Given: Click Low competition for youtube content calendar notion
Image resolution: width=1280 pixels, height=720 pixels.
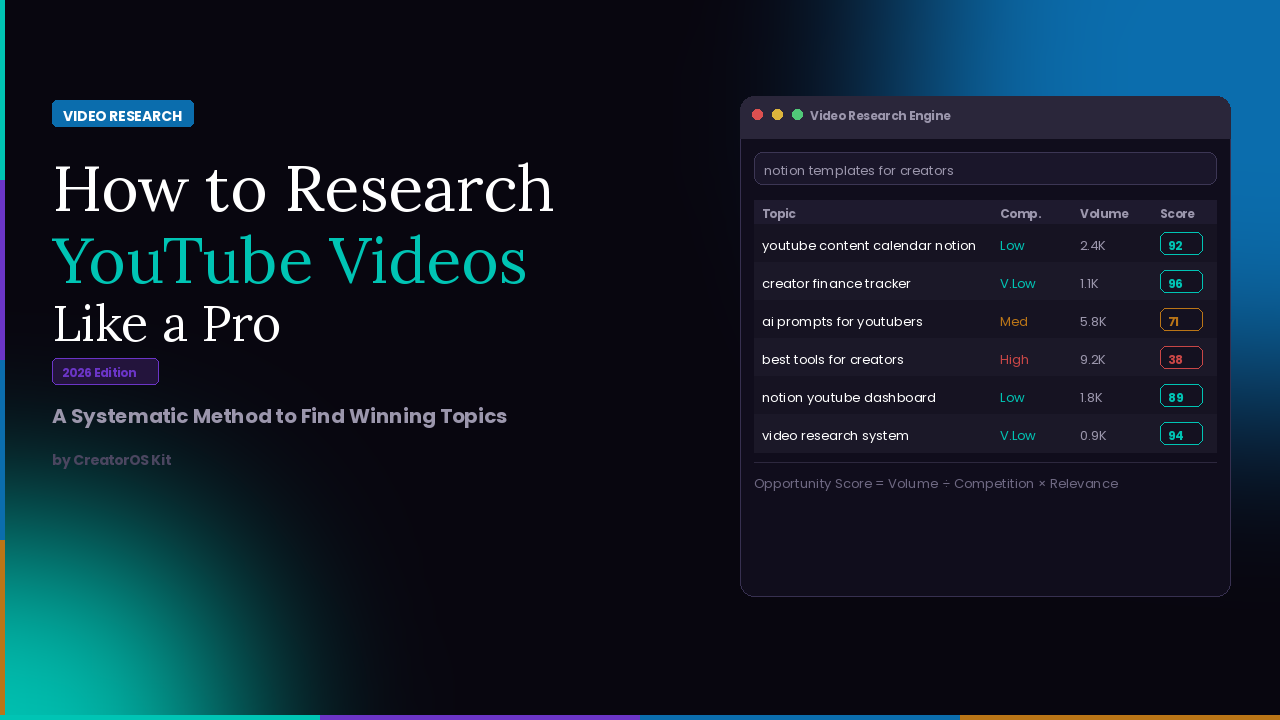Looking at the screenshot, I should click(x=1012, y=245).
